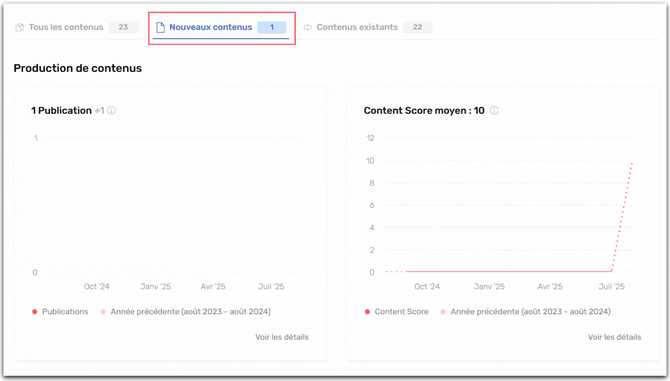
Task: Click the info icon beside Content Score moyen
Action: pyautogui.click(x=494, y=111)
